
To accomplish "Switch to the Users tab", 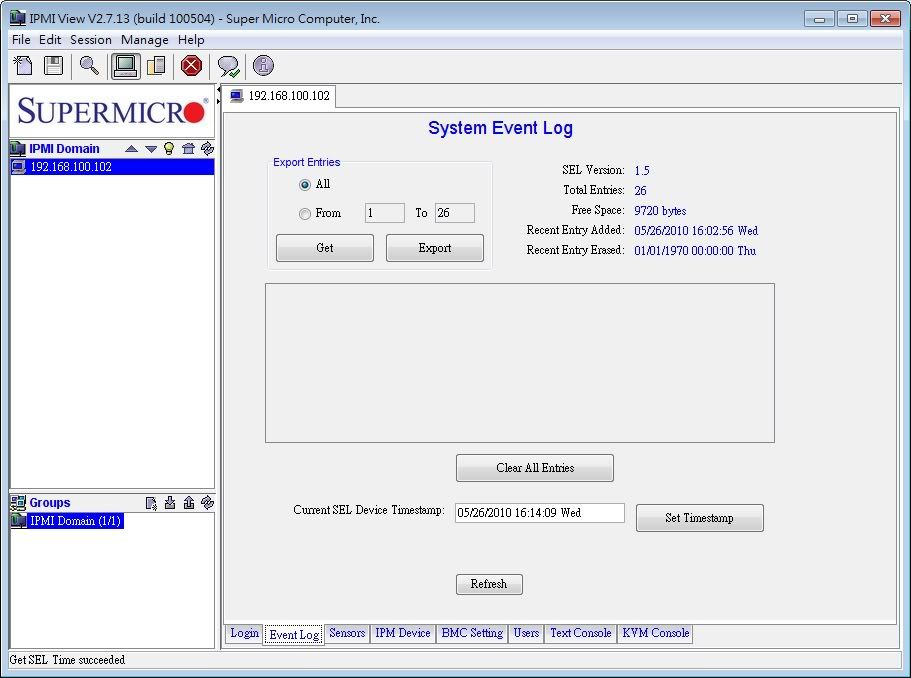I will pyautogui.click(x=526, y=633).
